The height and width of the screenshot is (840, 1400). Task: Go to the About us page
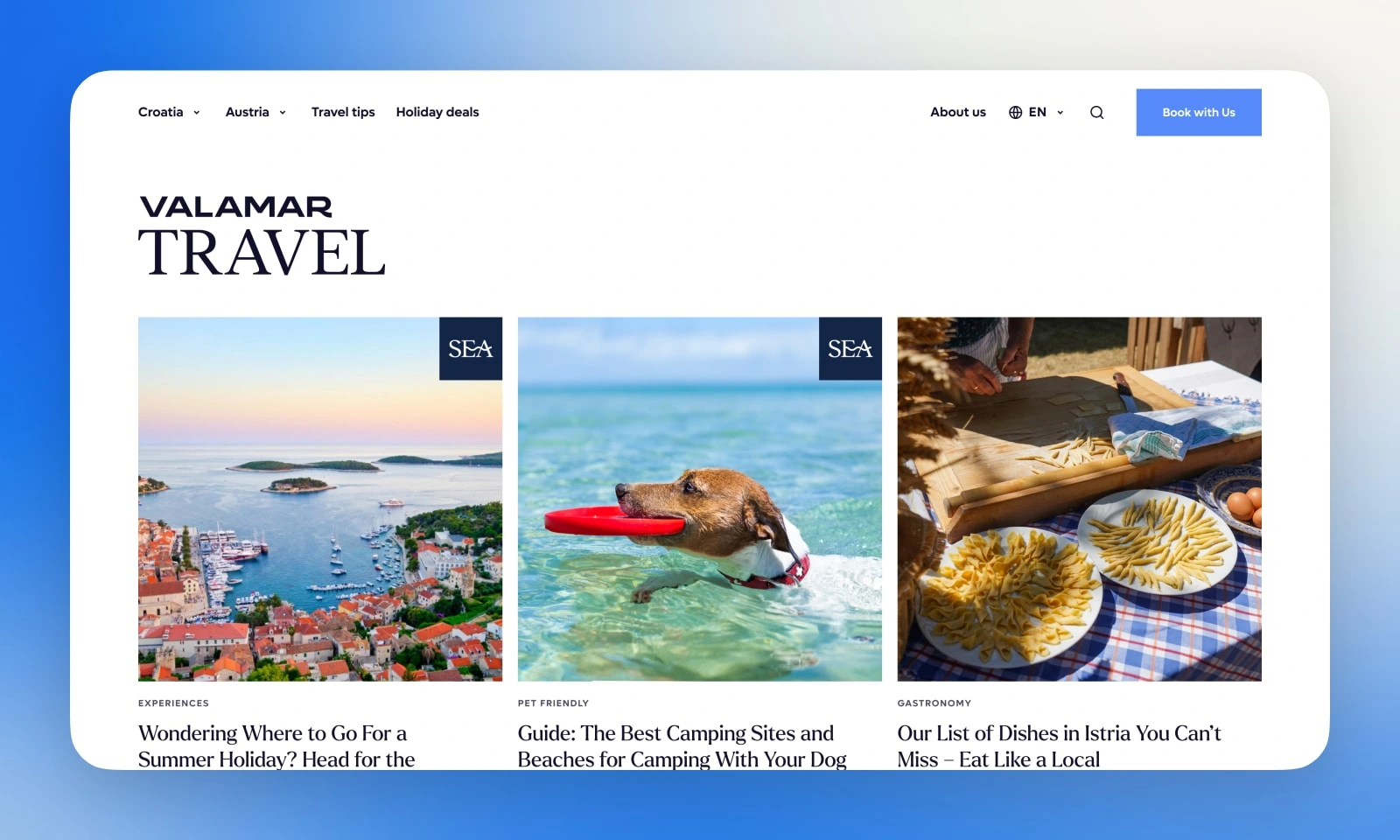[x=958, y=112]
